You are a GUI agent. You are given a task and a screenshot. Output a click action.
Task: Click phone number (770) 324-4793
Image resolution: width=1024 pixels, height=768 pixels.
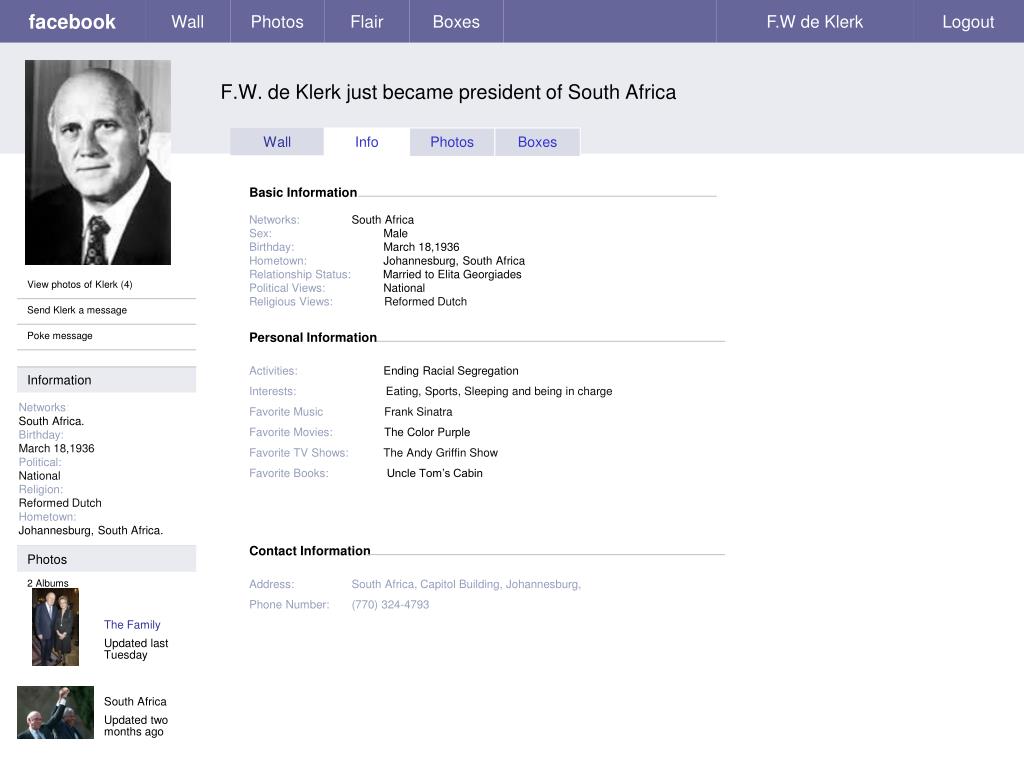(x=391, y=605)
